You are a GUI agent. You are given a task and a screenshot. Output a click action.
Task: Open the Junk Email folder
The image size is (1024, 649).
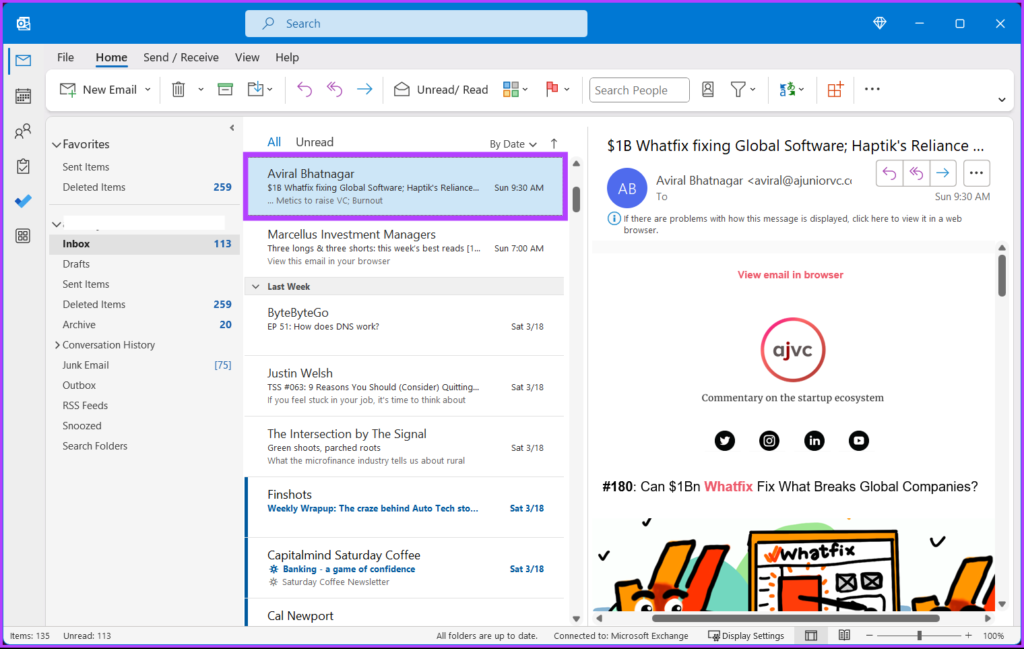(x=144, y=365)
